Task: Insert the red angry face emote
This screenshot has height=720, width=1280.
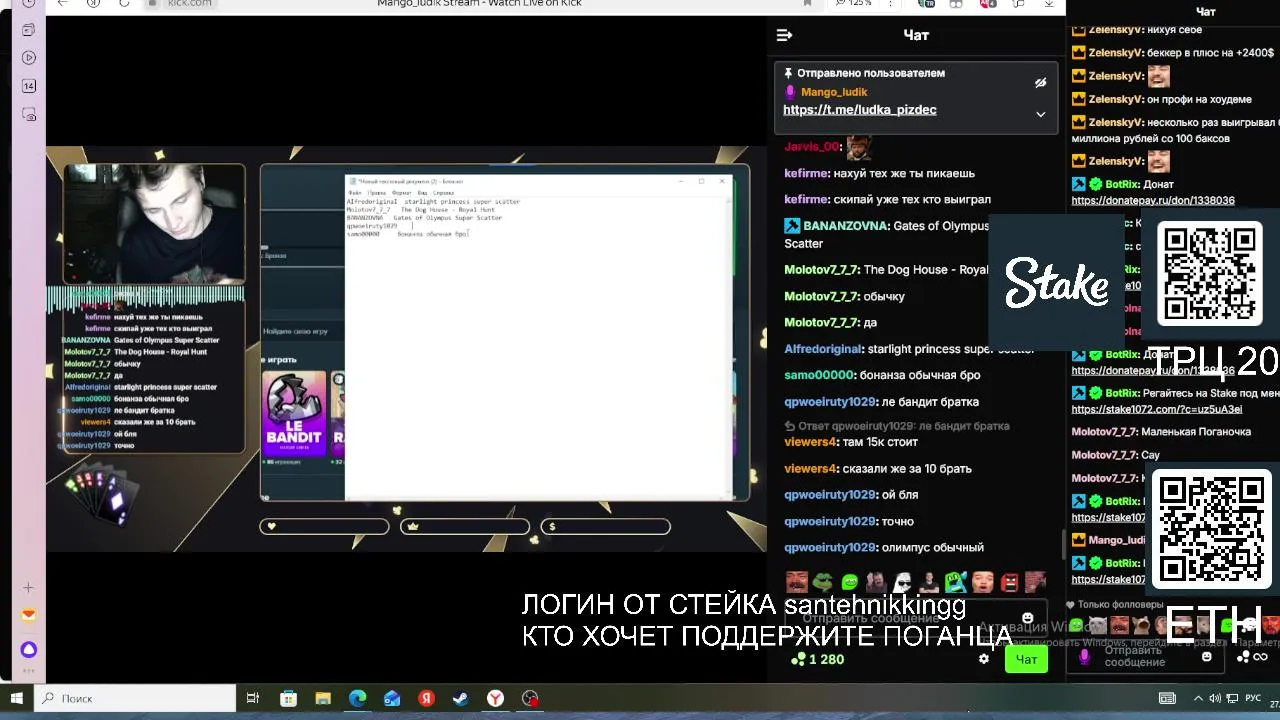Action: (x=1009, y=582)
